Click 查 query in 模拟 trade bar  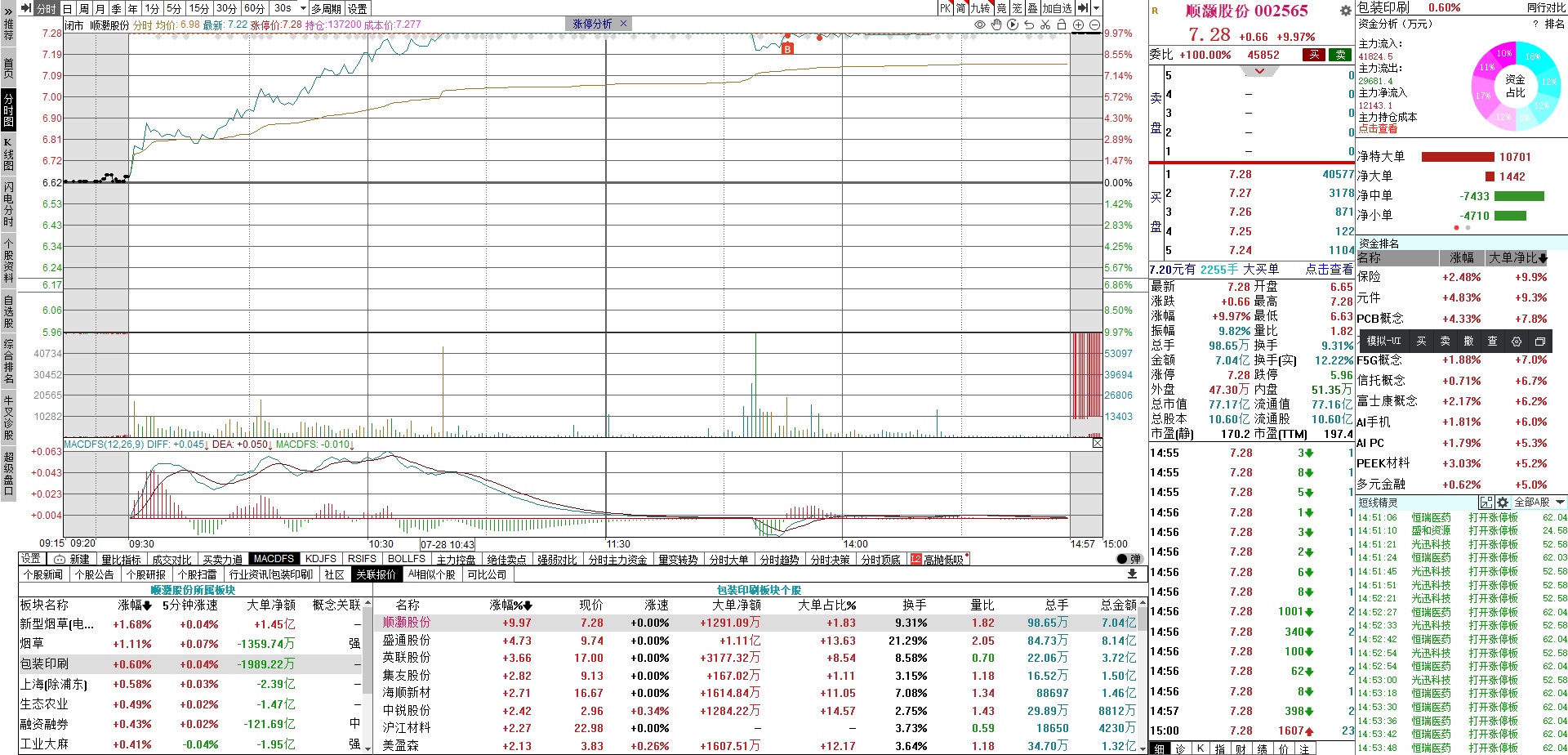1492,342
